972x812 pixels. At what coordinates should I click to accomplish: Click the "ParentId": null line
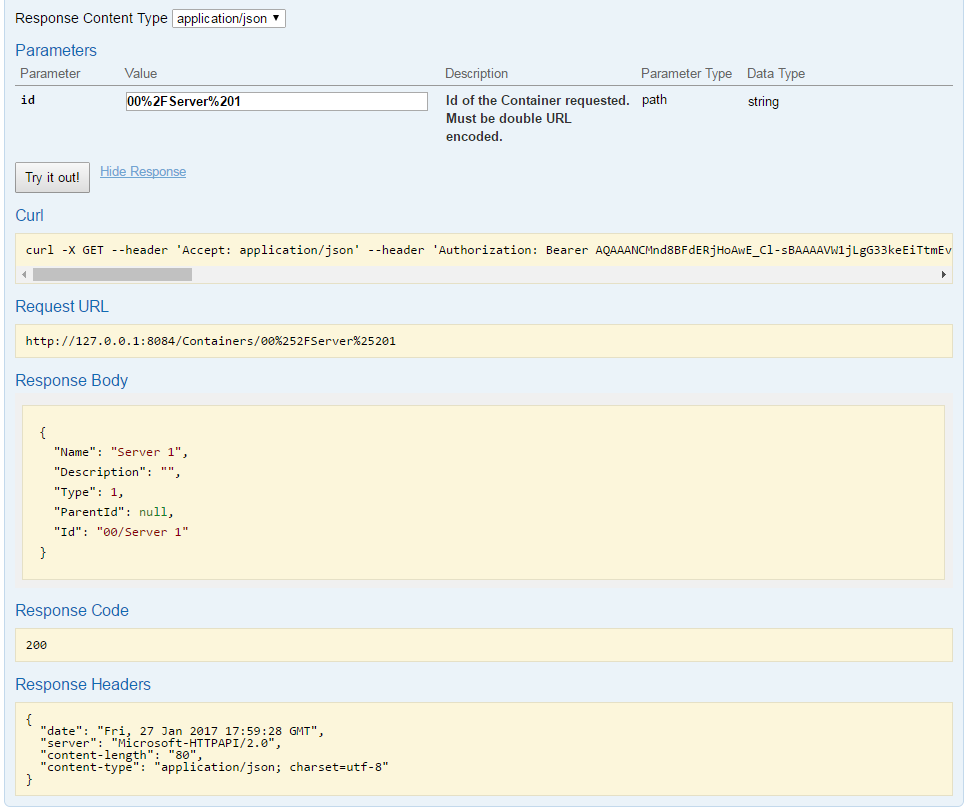113,512
